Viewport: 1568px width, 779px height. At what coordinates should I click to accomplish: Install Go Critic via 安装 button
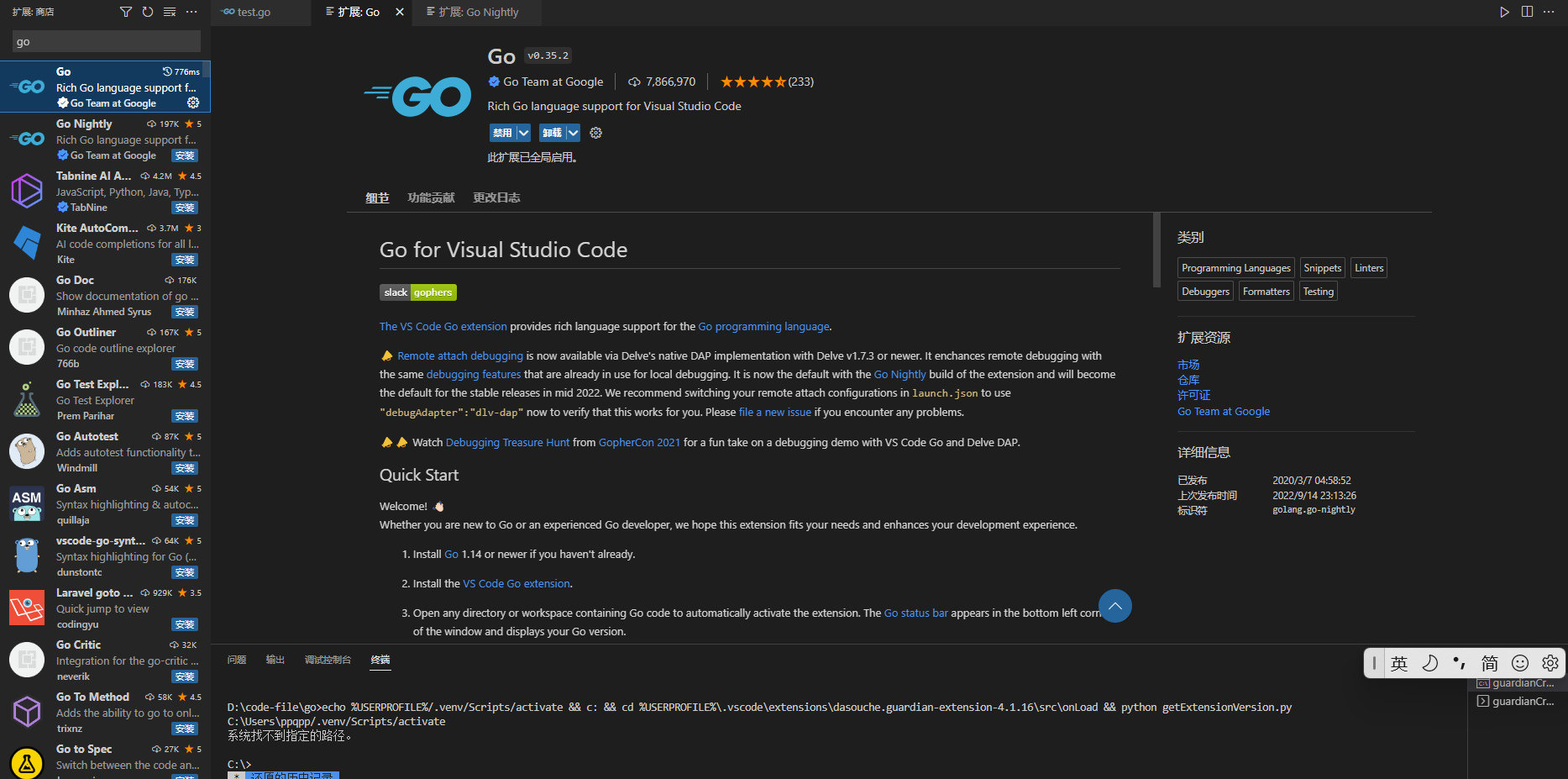pos(185,676)
